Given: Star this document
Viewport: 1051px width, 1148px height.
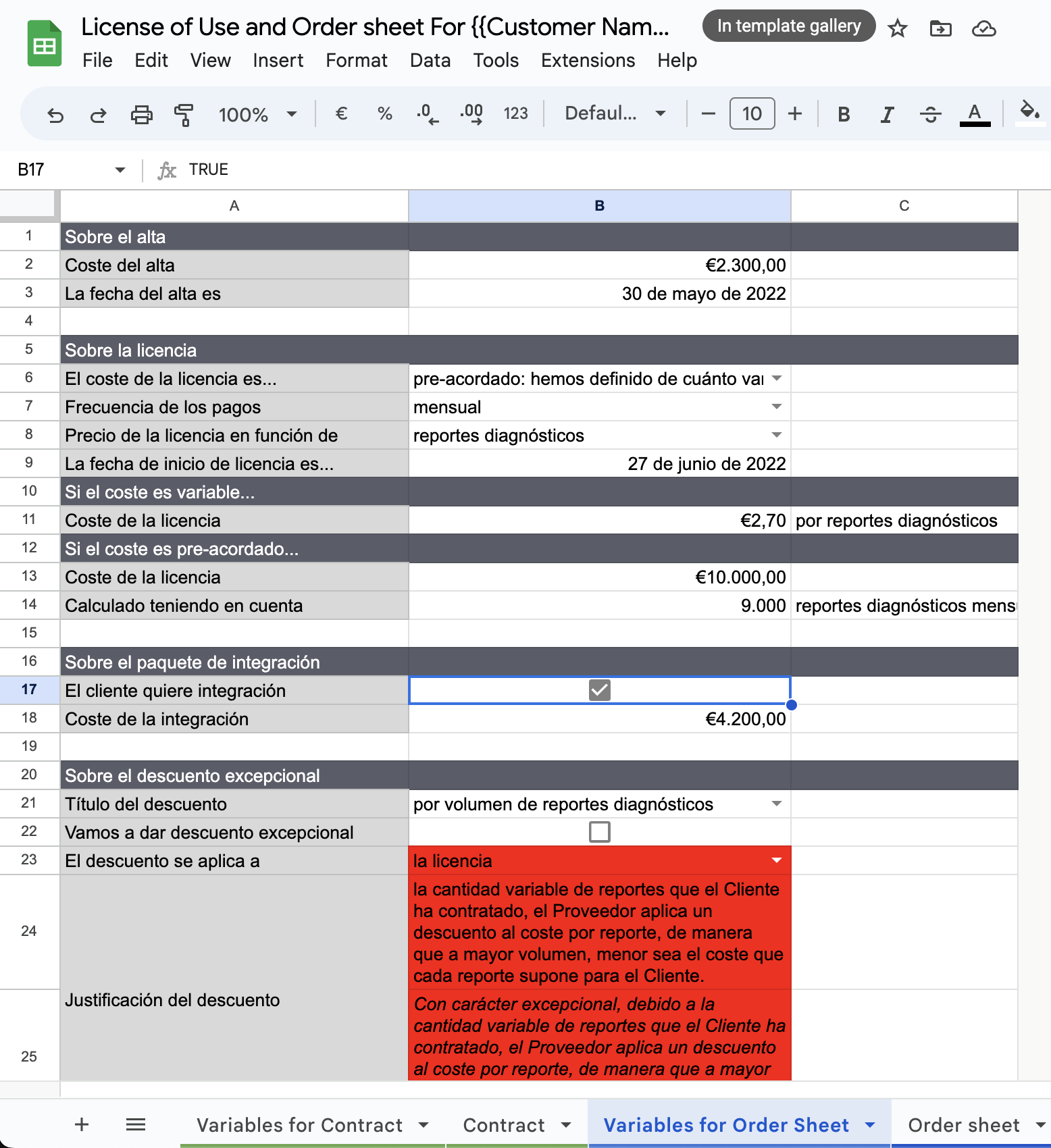Looking at the screenshot, I should 897,28.
